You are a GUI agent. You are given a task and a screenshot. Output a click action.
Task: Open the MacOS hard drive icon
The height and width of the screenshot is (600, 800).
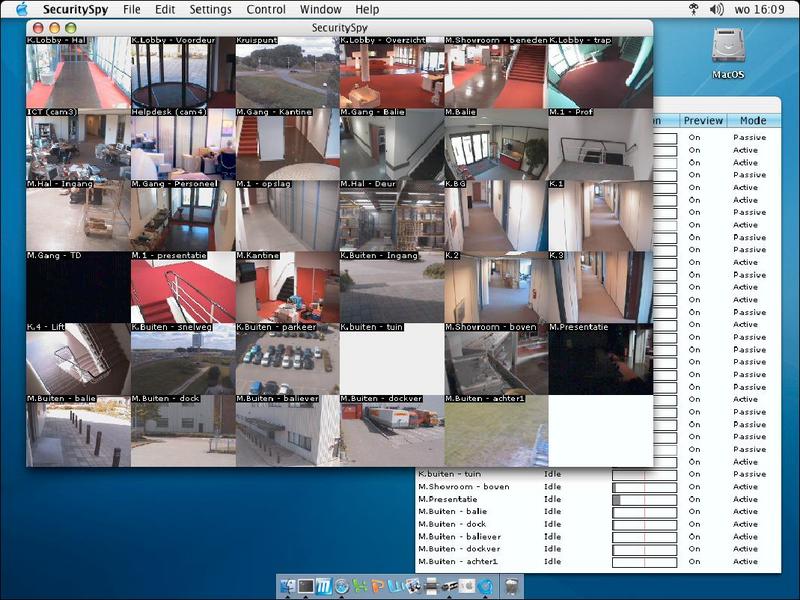pos(727,48)
